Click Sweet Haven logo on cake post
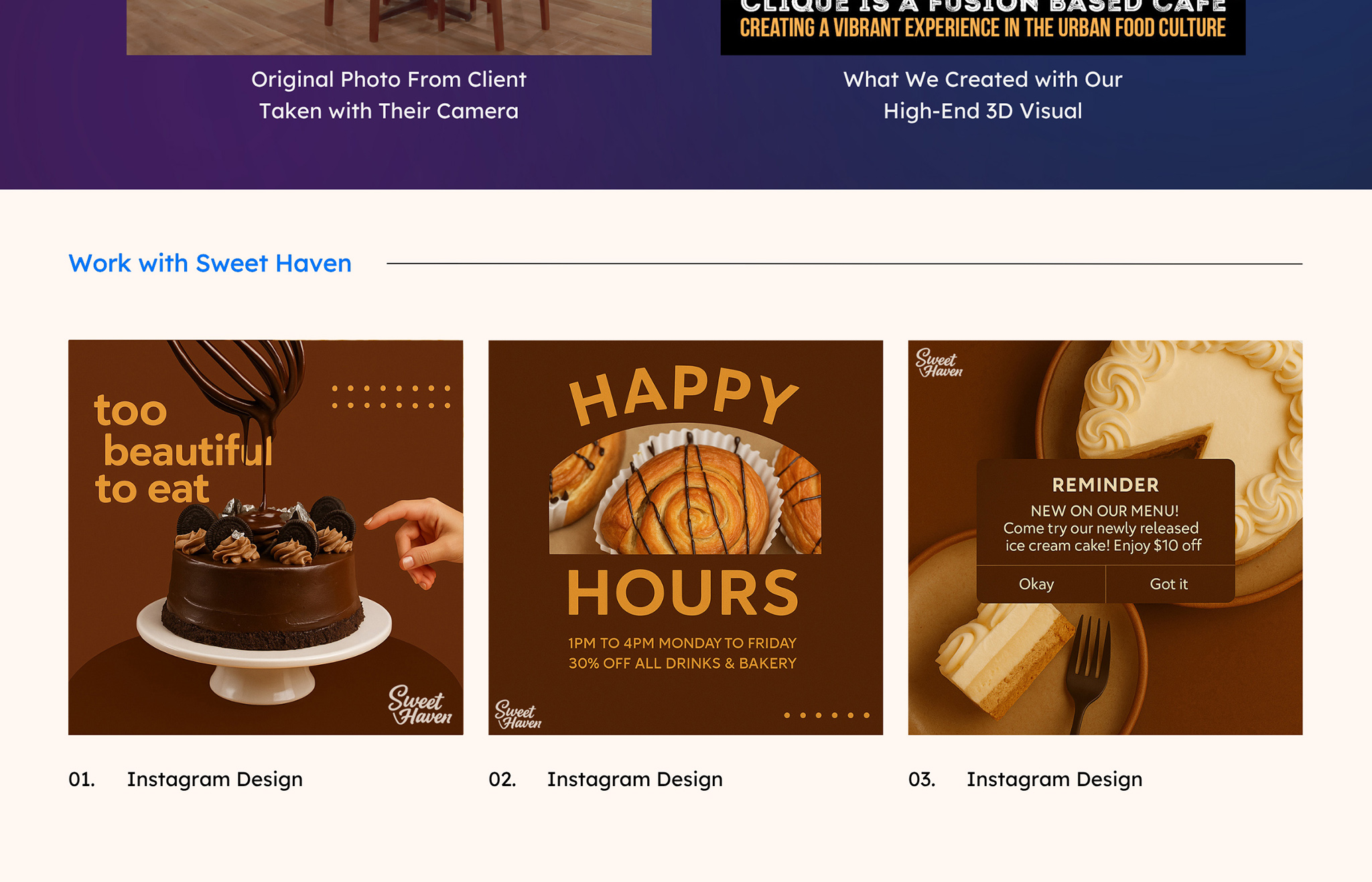The image size is (1372, 882). (x=420, y=705)
